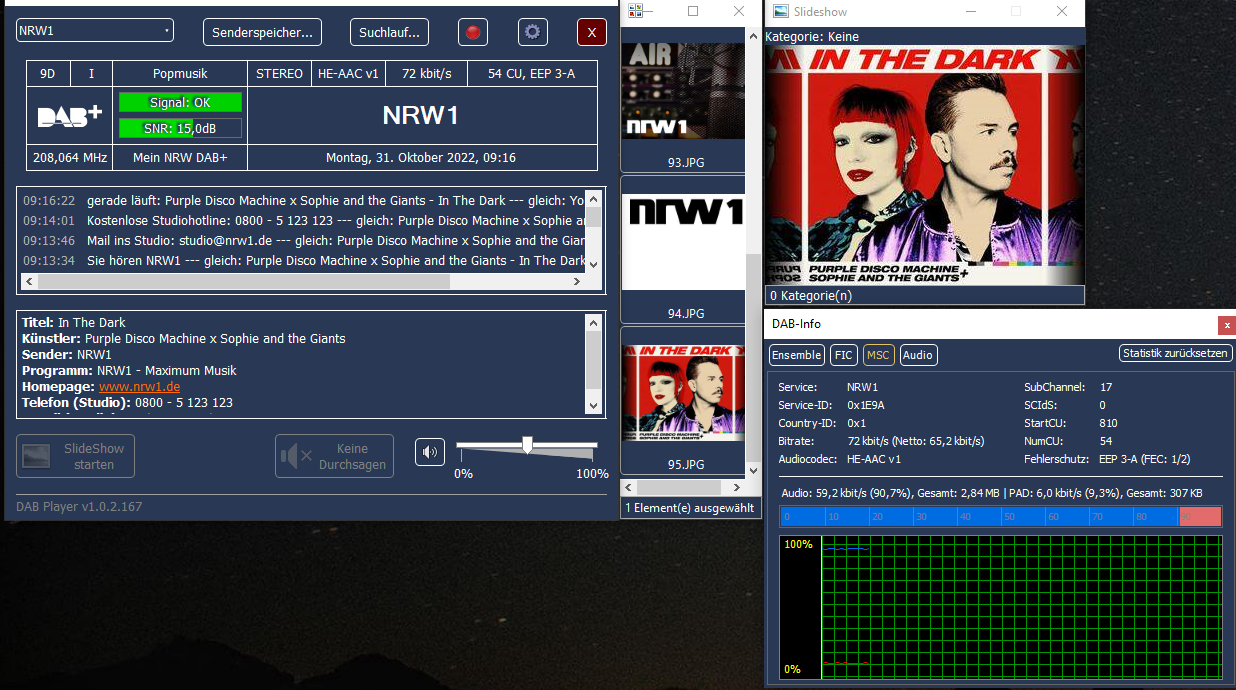This screenshot has width=1236, height=690.
Task: Select the 95.JPG thumbnail
Action: point(685,395)
